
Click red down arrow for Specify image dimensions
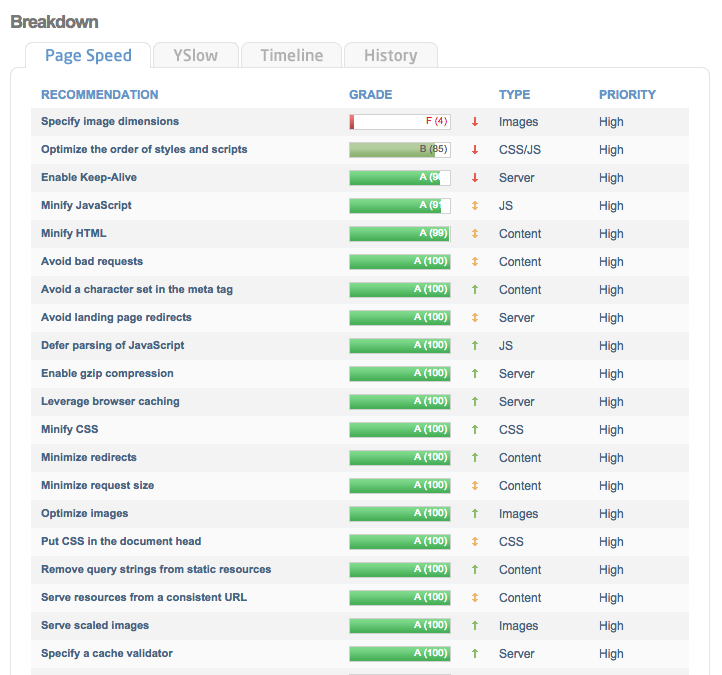[x=475, y=122]
